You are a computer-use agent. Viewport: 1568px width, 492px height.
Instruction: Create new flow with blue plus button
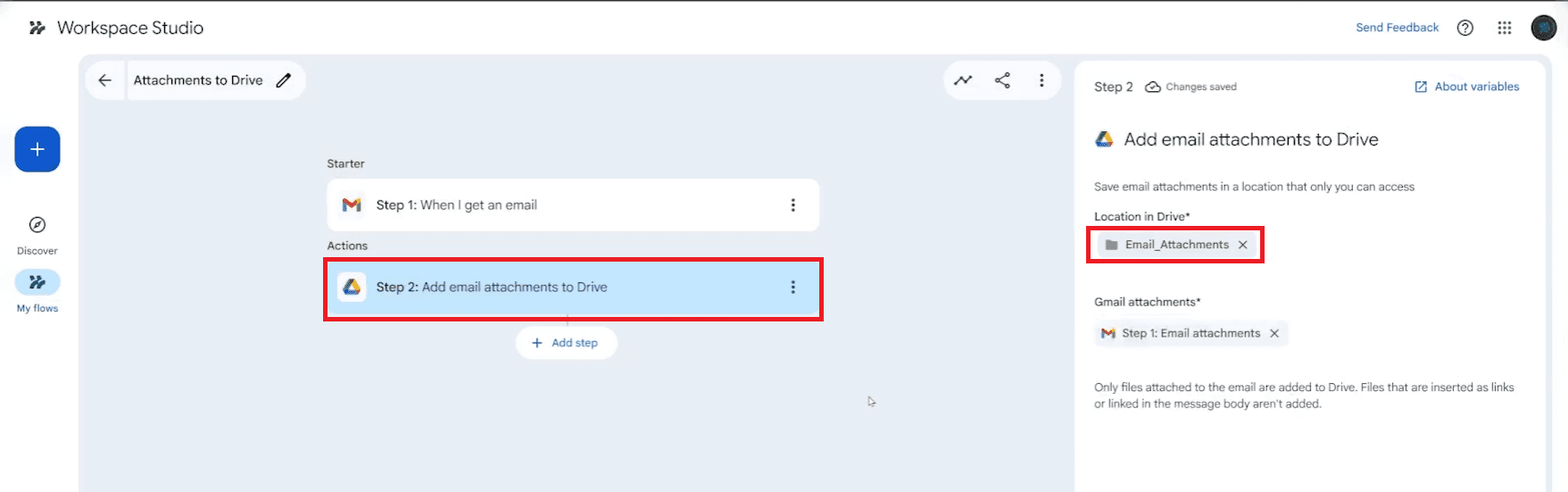click(x=37, y=149)
